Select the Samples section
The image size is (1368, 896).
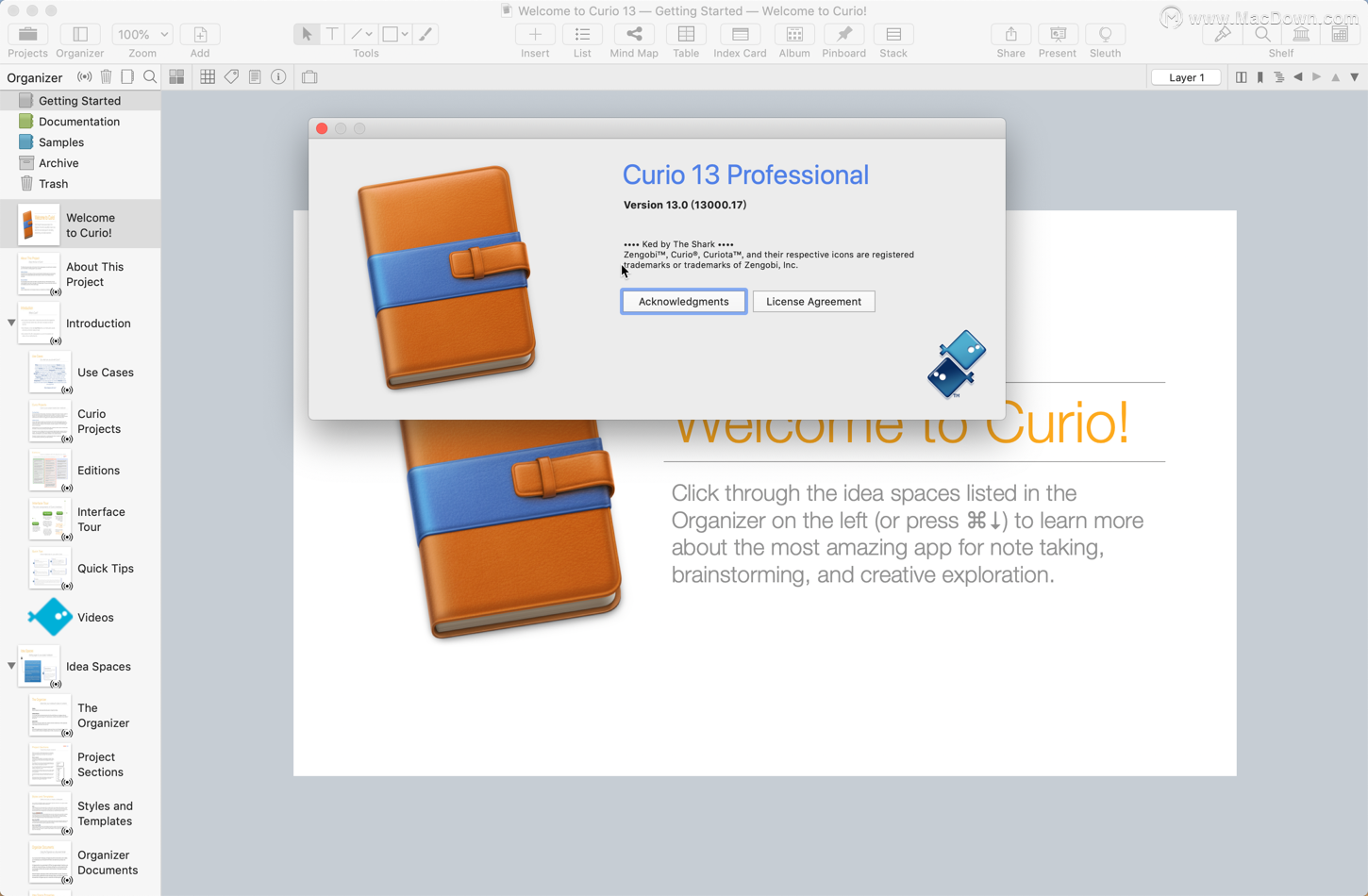pos(80,141)
